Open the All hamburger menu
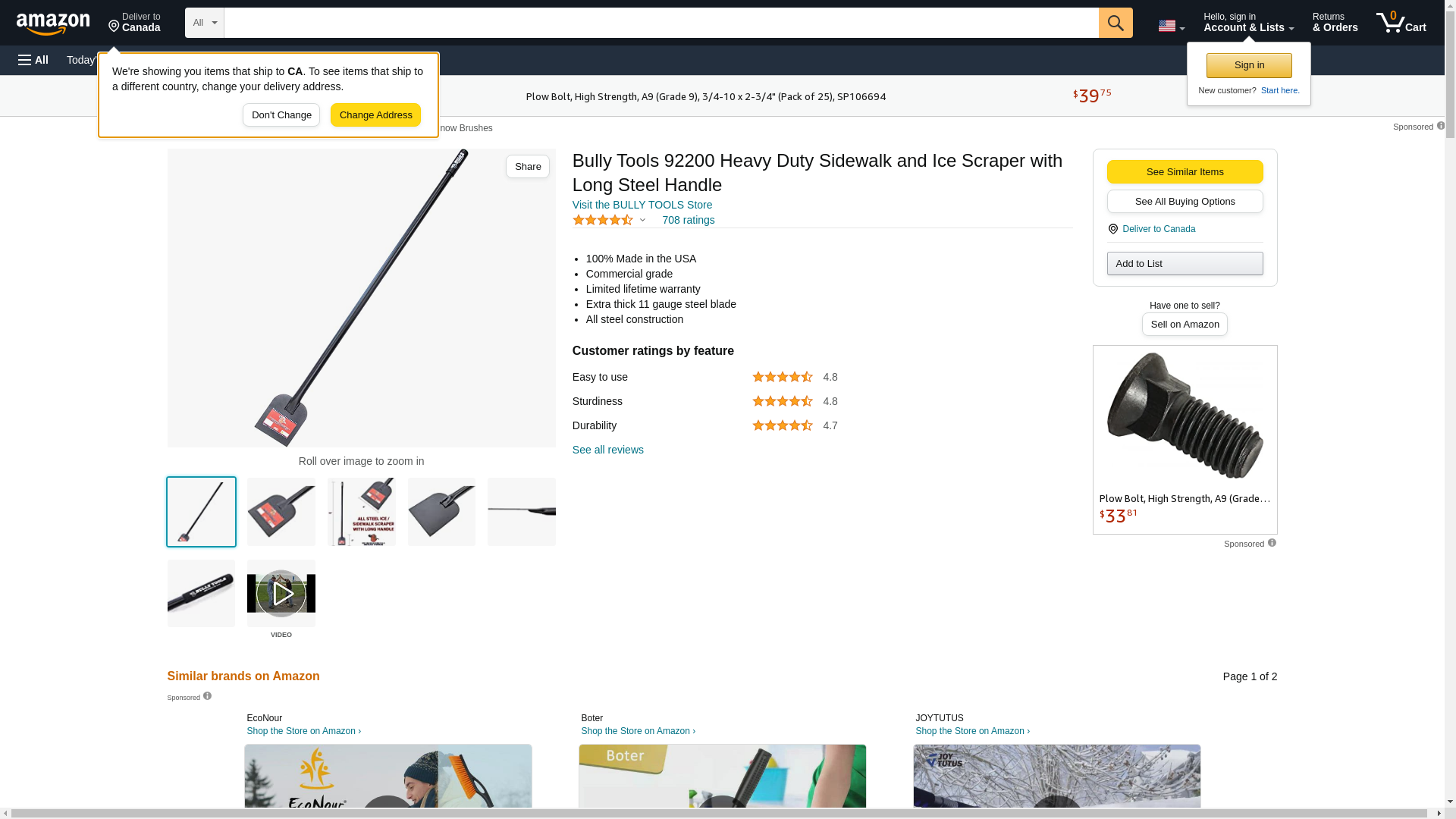The image size is (1456, 819). click(33, 60)
